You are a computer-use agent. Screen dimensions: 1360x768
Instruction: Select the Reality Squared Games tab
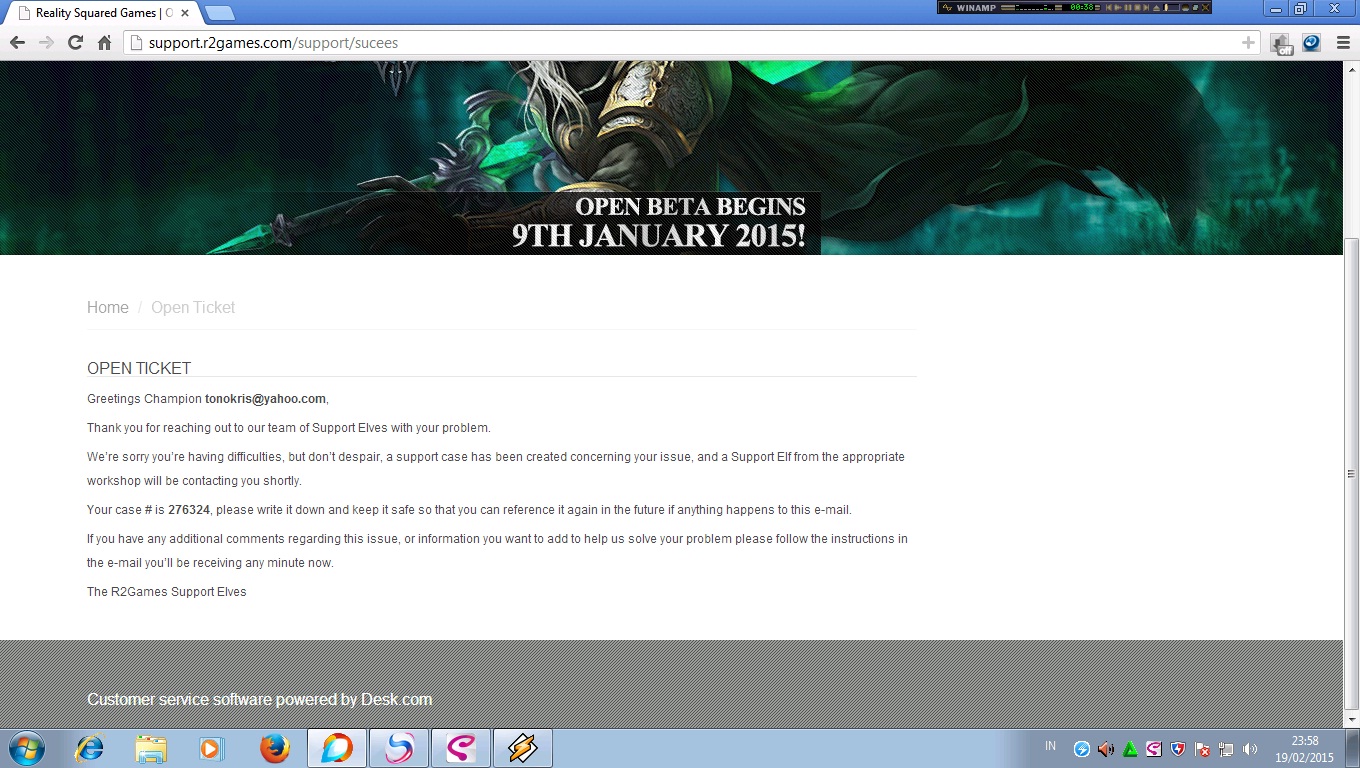pyautogui.click(x=100, y=13)
